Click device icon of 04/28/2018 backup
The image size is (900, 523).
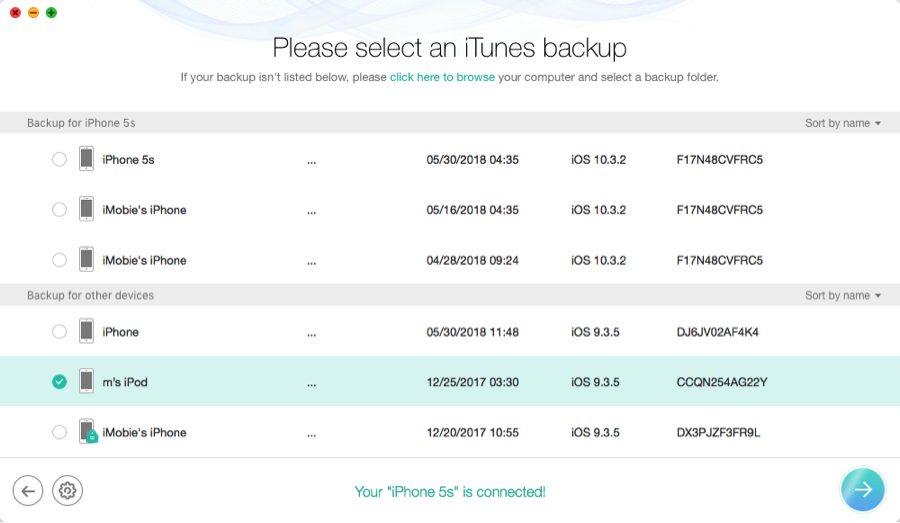(87, 260)
